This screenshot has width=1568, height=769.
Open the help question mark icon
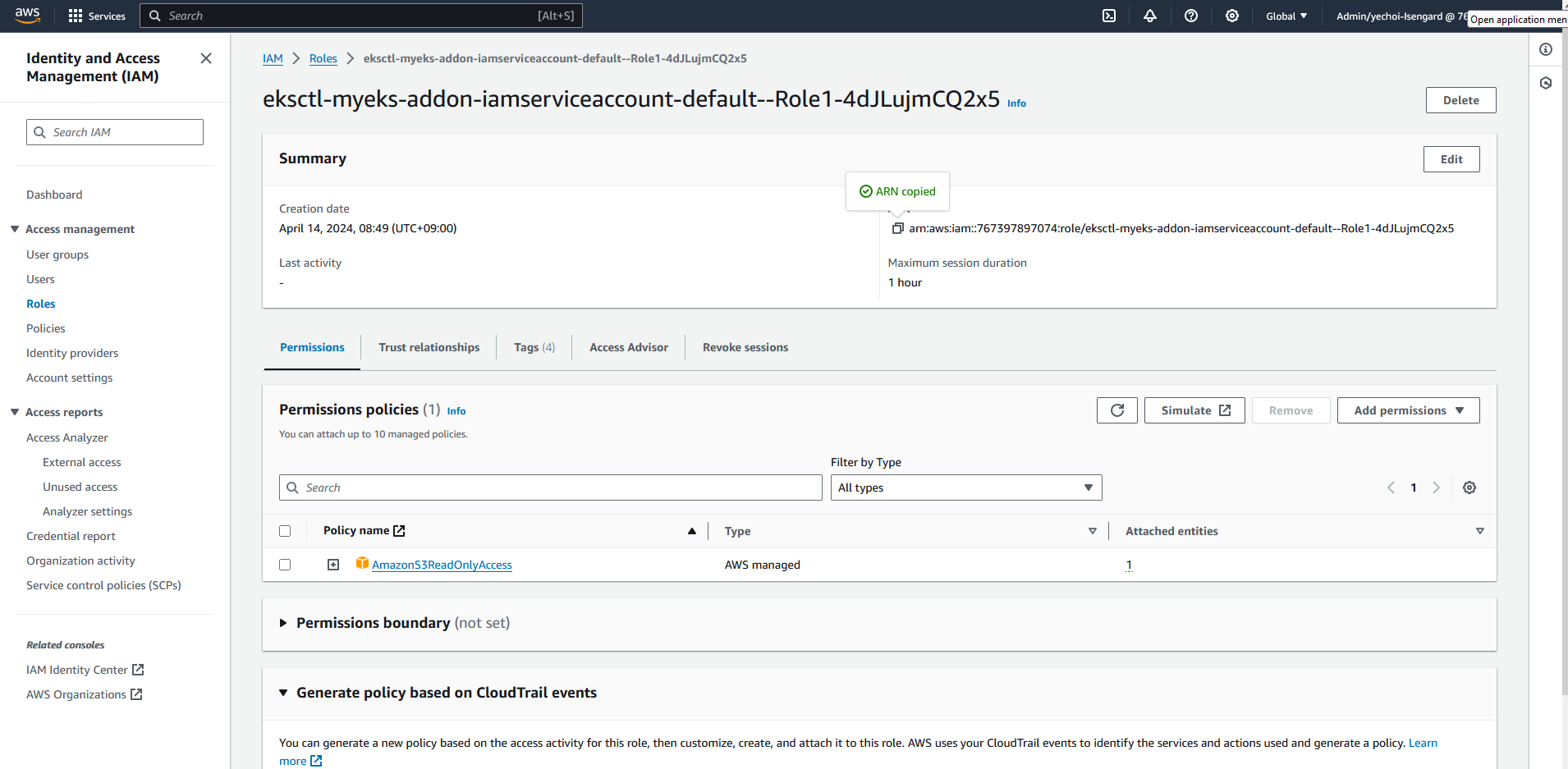click(1191, 16)
